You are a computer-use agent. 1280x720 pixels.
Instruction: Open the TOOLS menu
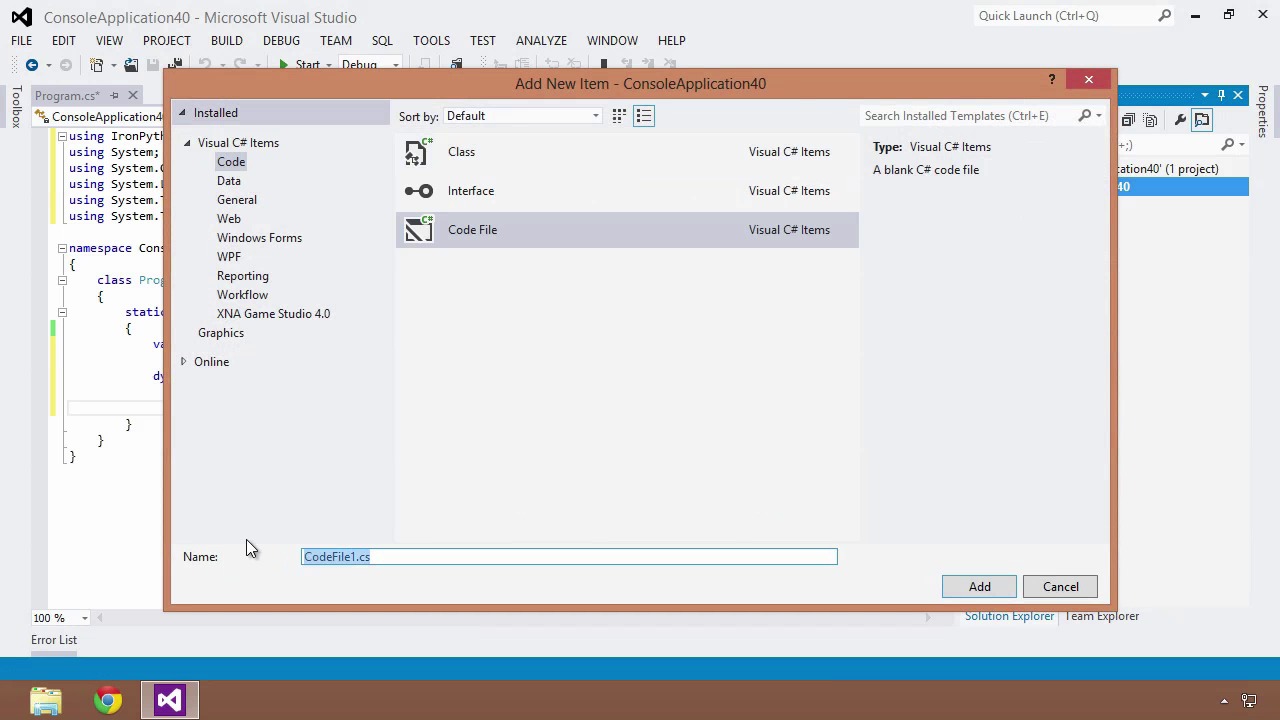point(431,41)
